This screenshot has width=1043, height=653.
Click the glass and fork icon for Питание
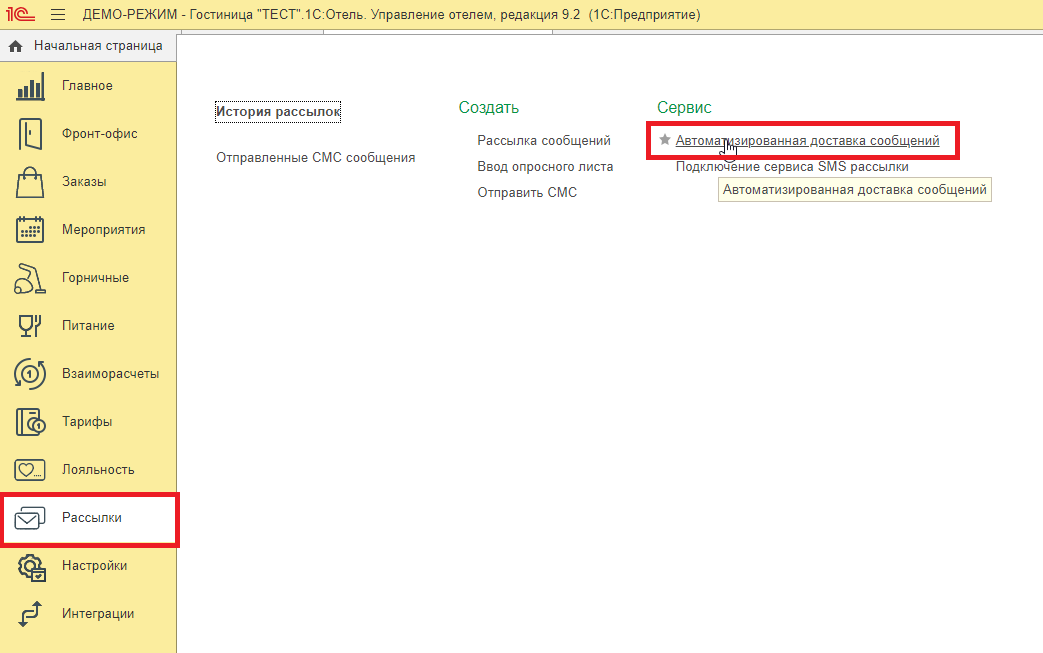[30, 326]
